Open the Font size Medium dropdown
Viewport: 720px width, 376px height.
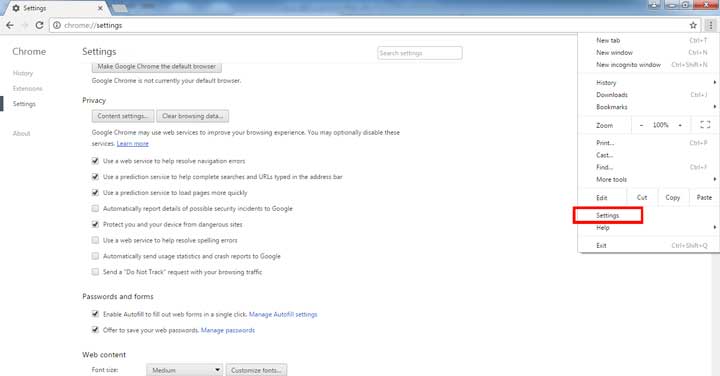click(185, 370)
